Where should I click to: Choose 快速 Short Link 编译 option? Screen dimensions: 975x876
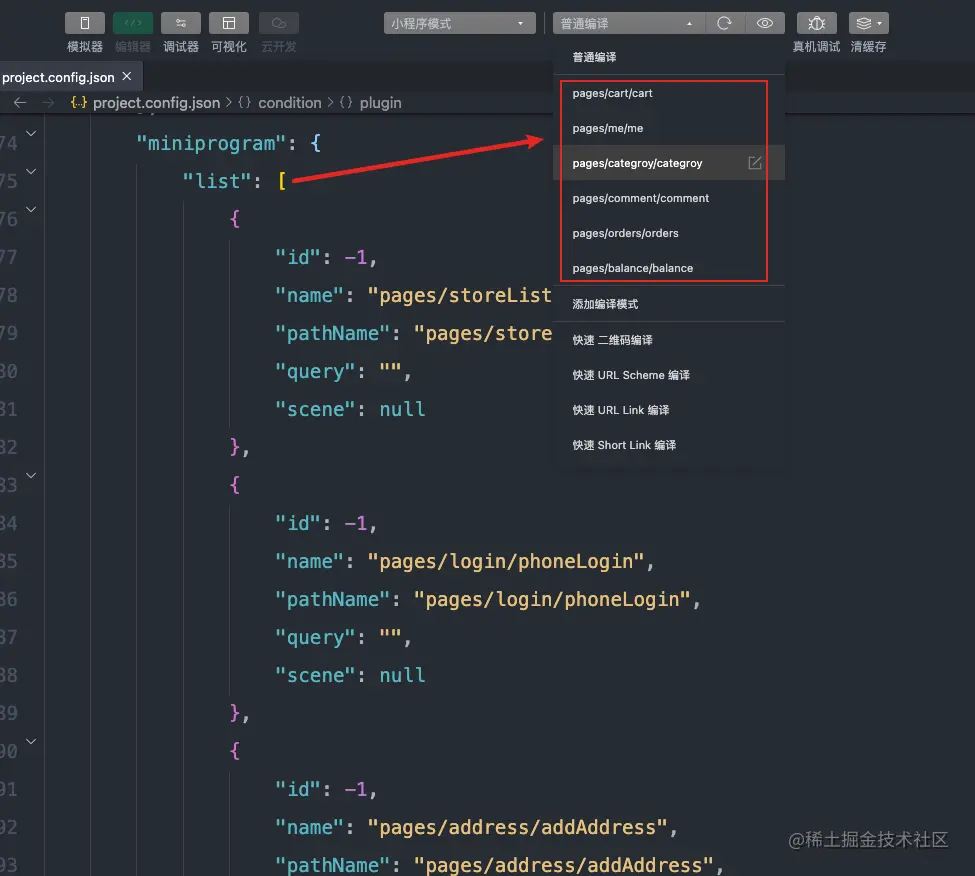(x=668, y=445)
